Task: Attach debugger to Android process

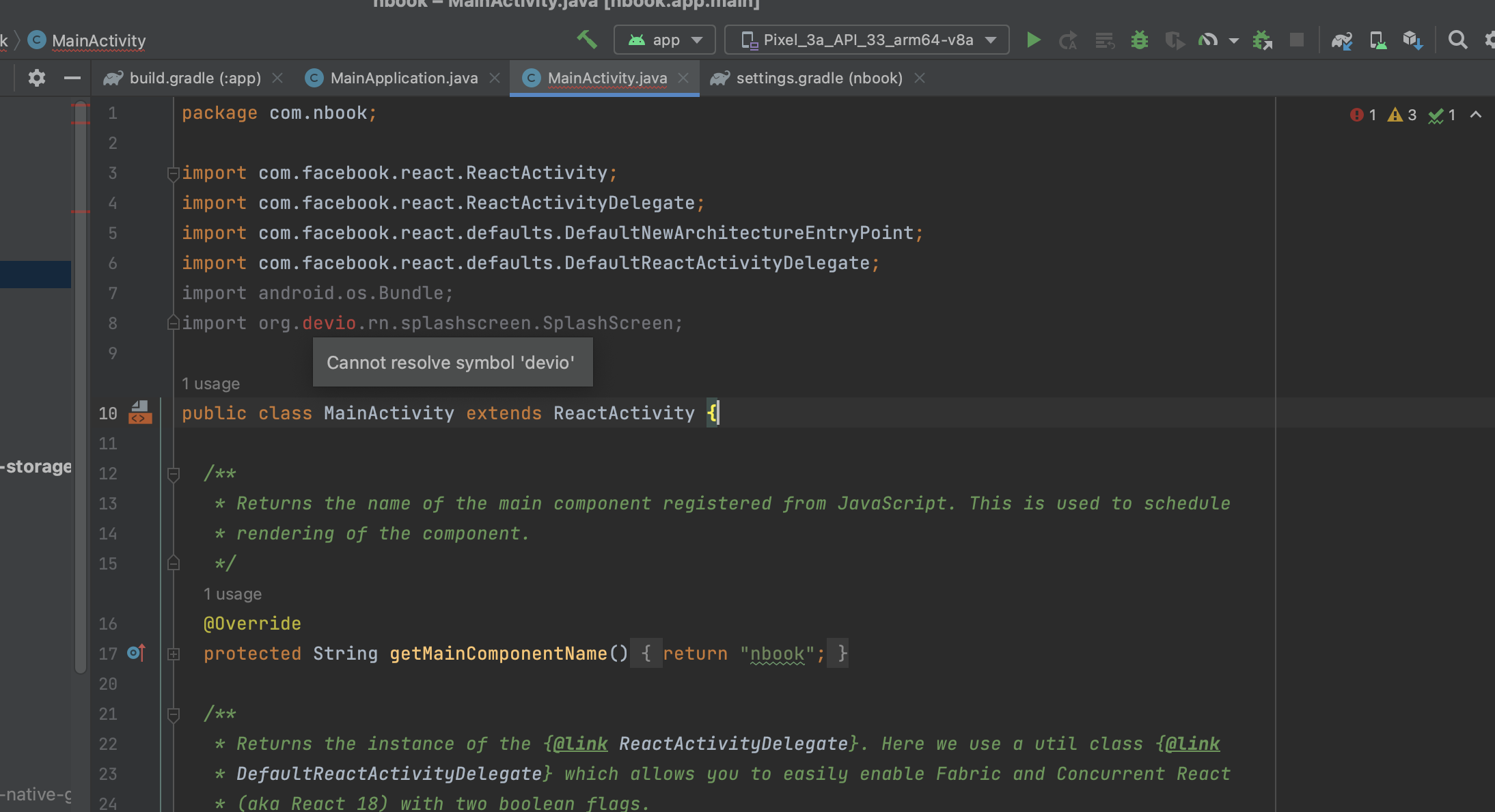Action: click(x=1261, y=40)
